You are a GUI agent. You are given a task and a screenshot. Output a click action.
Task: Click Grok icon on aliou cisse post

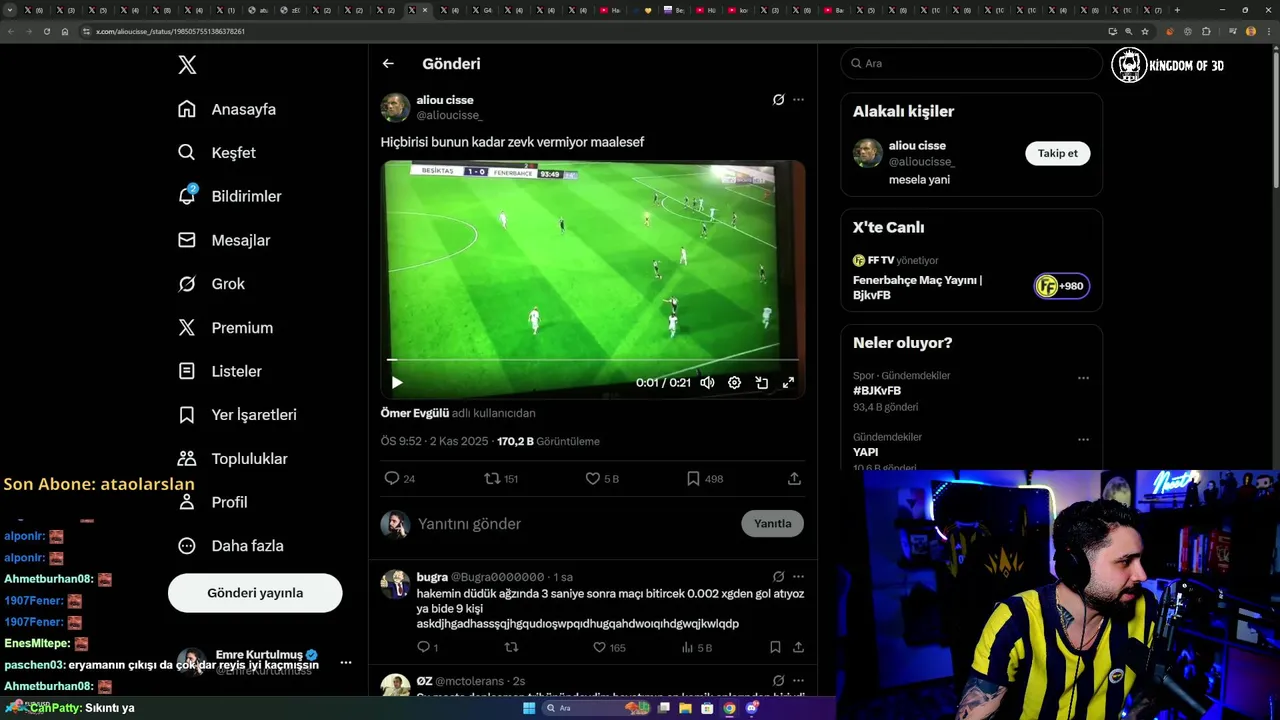pyautogui.click(x=778, y=100)
